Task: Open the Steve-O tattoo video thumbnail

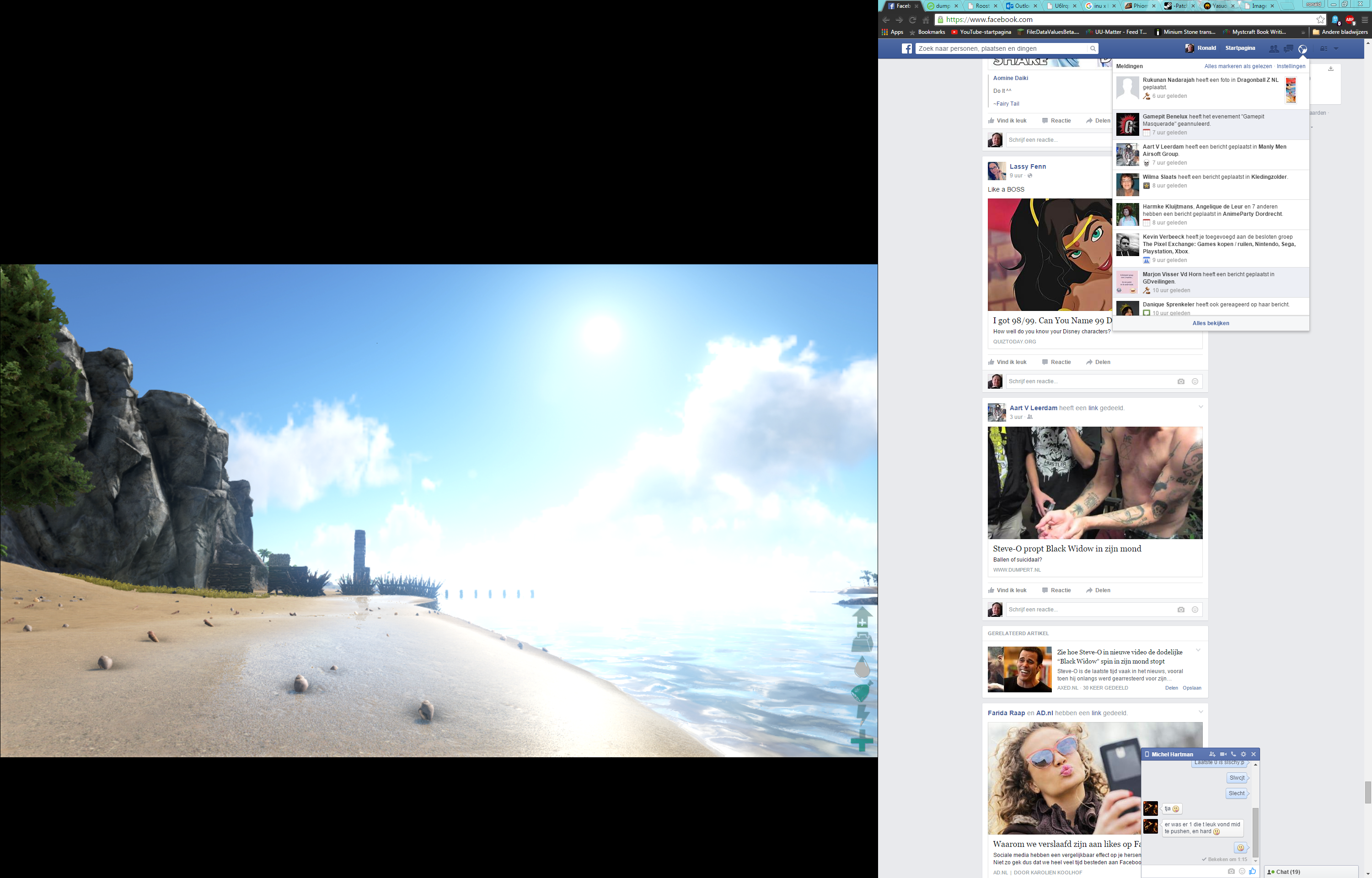Action: tap(1095, 482)
